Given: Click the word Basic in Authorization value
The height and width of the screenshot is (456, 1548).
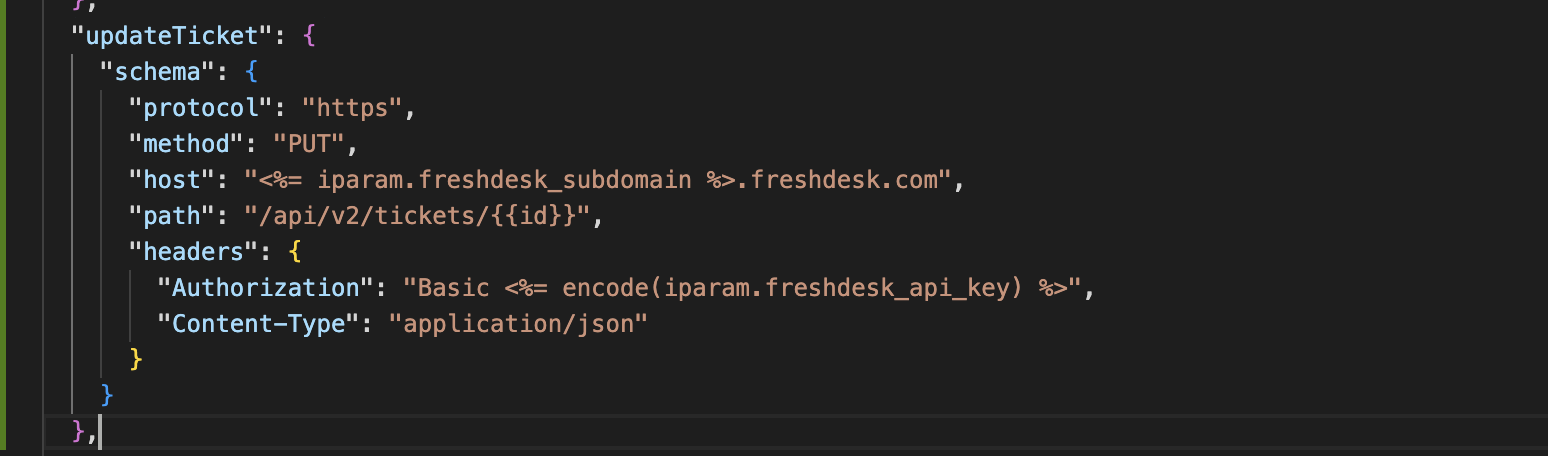Looking at the screenshot, I should tap(453, 289).
